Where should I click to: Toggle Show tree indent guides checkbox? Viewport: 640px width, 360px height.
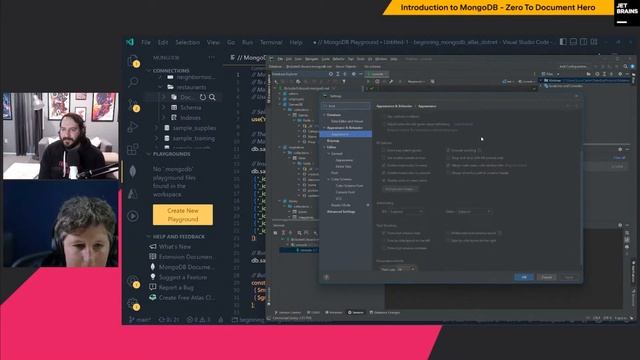coord(384,151)
